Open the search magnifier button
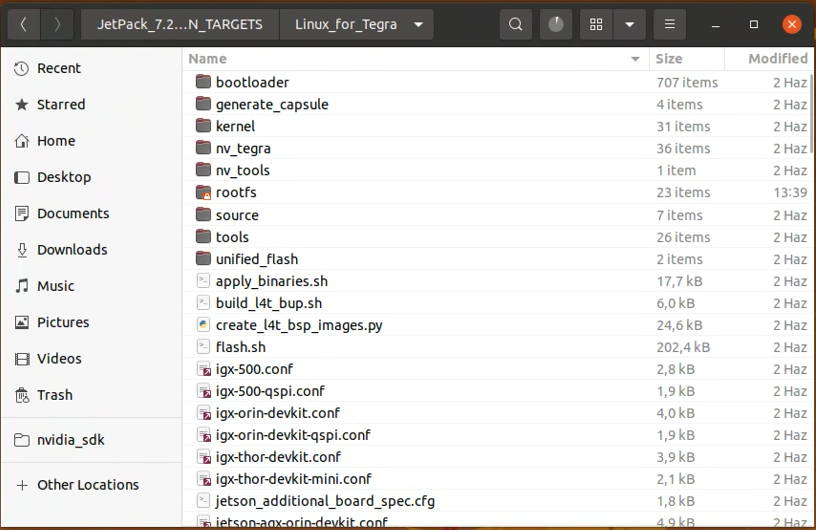 pyautogui.click(x=515, y=24)
